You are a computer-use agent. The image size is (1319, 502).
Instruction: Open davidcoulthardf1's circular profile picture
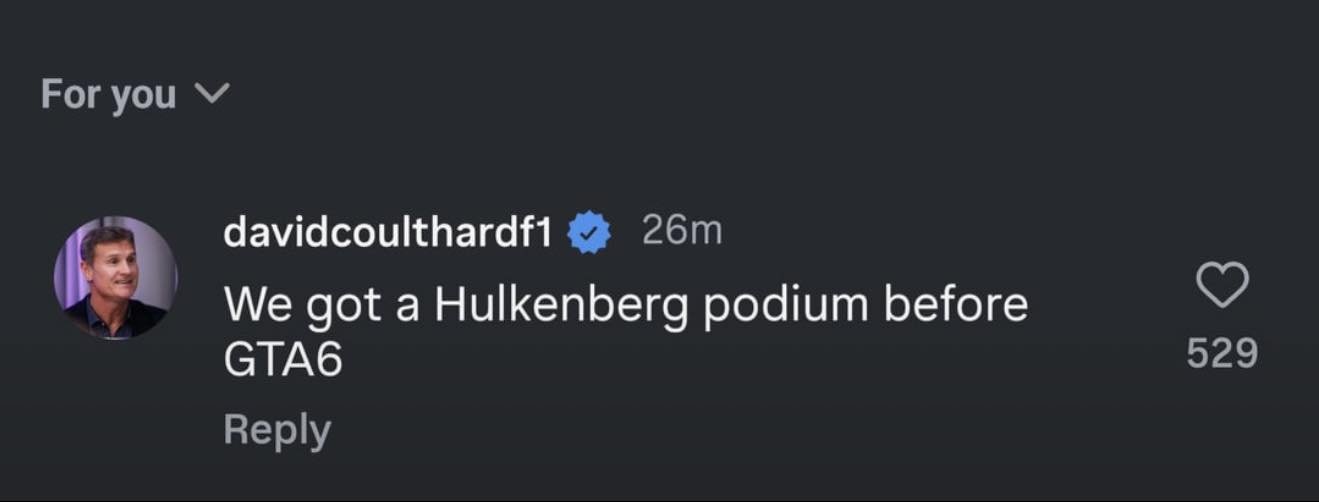[x=115, y=277]
